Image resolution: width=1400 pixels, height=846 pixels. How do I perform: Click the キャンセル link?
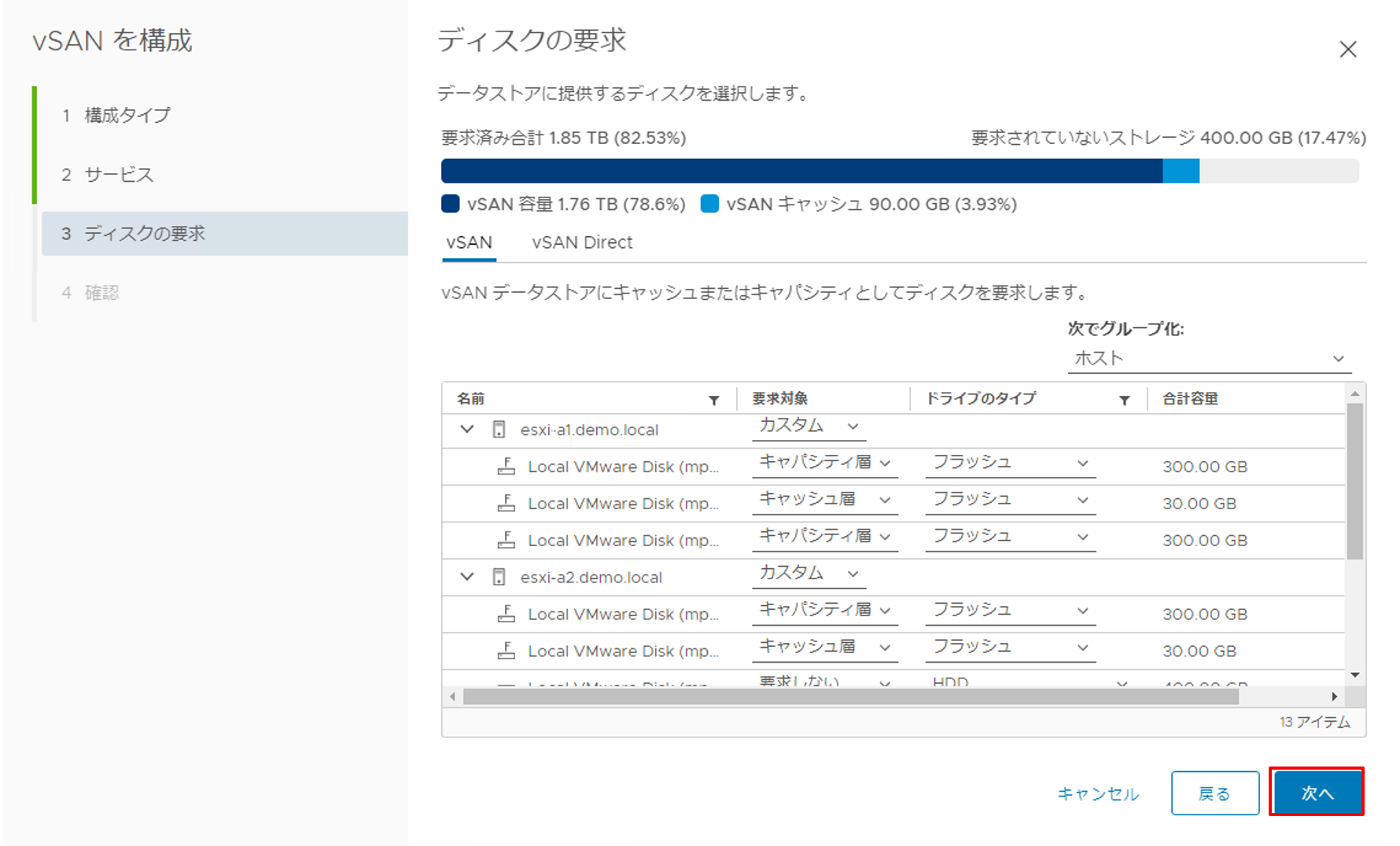pyautogui.click(x=1098, y=793)
